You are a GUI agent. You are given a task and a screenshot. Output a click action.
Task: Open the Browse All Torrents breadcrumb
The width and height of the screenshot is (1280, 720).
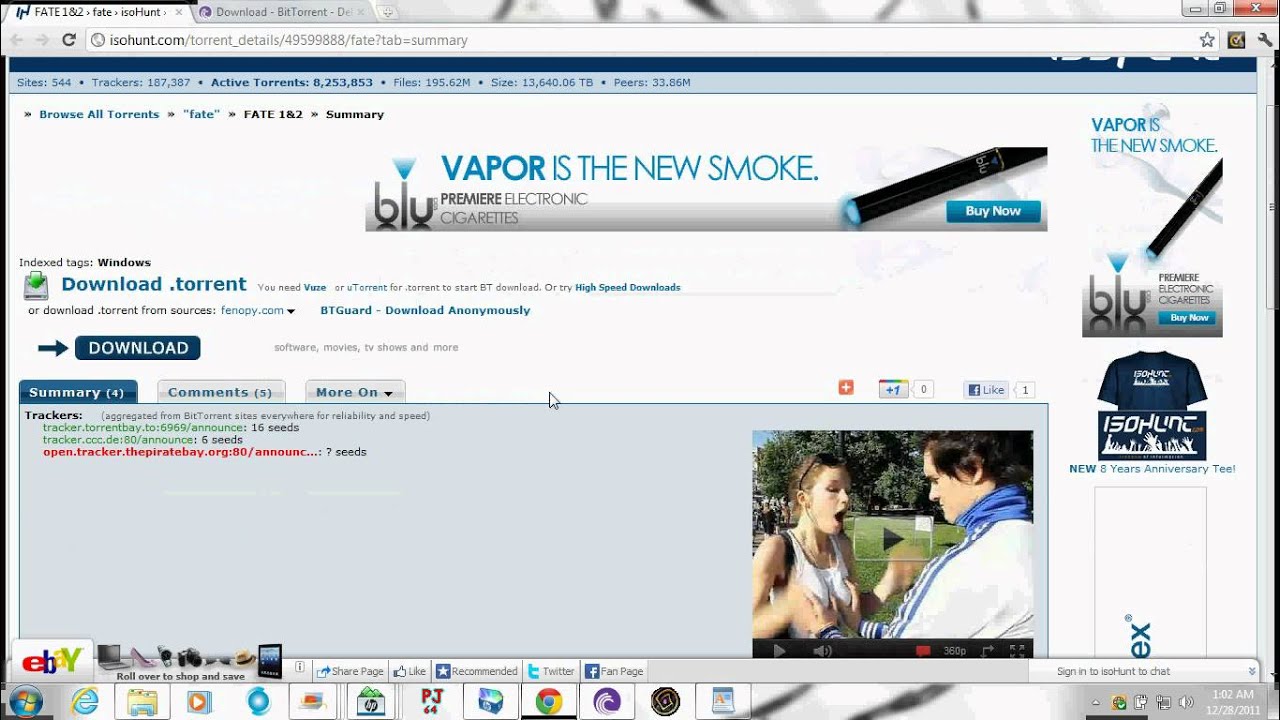99,114
